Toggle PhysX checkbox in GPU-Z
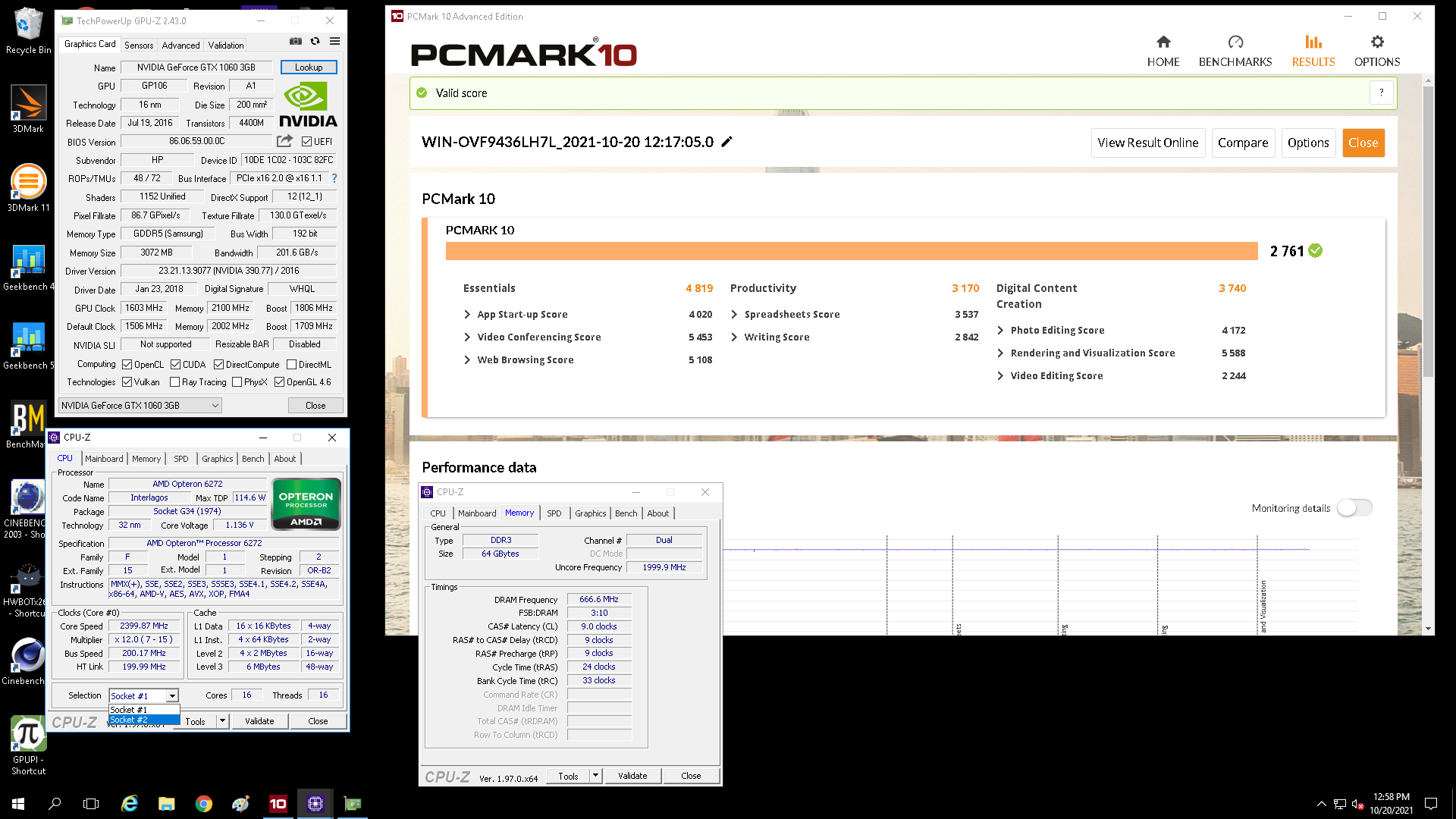 tap(237, 382)
